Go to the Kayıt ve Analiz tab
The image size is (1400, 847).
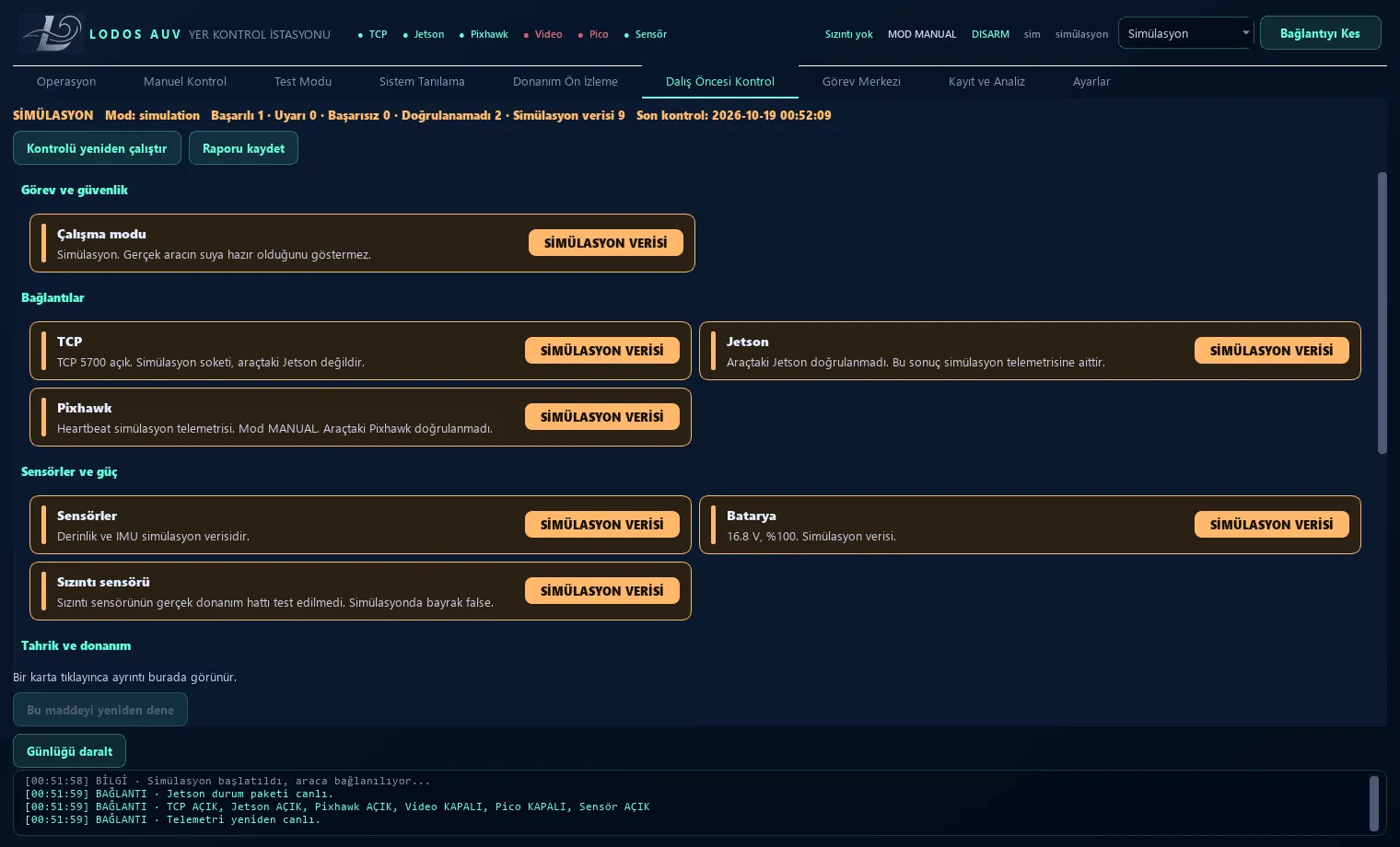coord(986,81)
